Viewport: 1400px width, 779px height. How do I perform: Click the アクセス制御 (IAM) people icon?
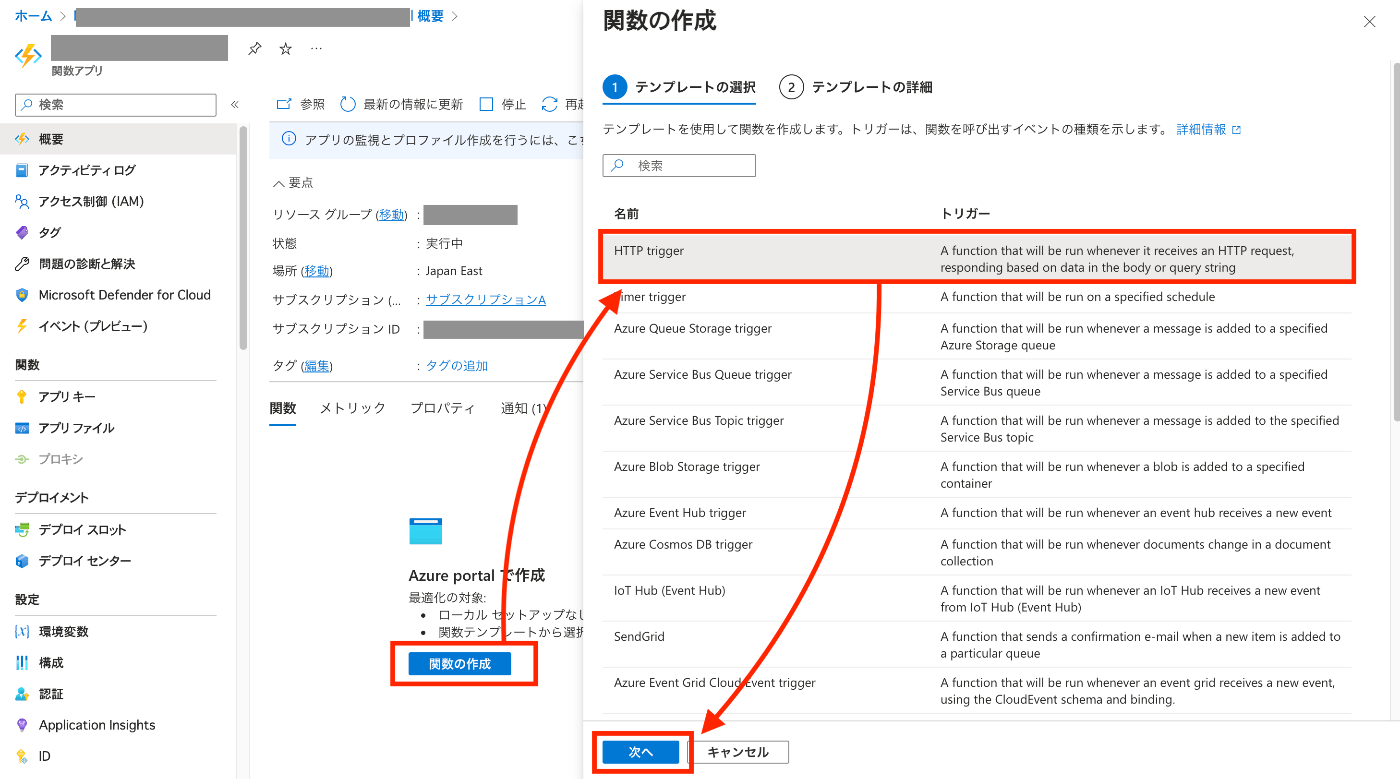22,201
